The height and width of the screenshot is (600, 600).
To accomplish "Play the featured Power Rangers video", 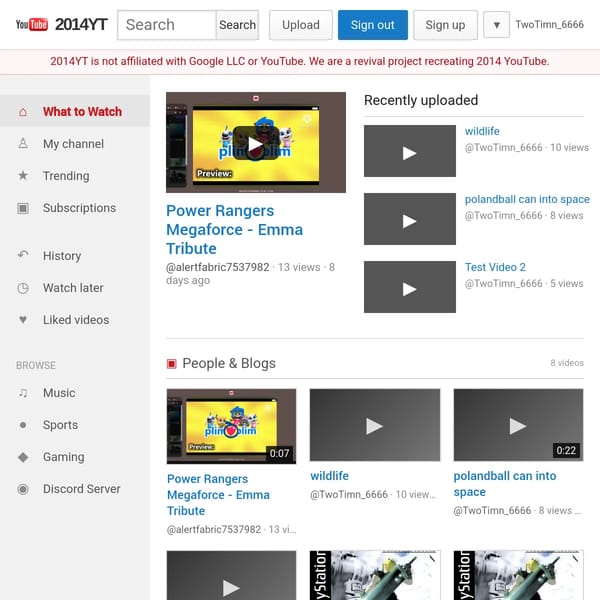I will (x=256, y=142).
